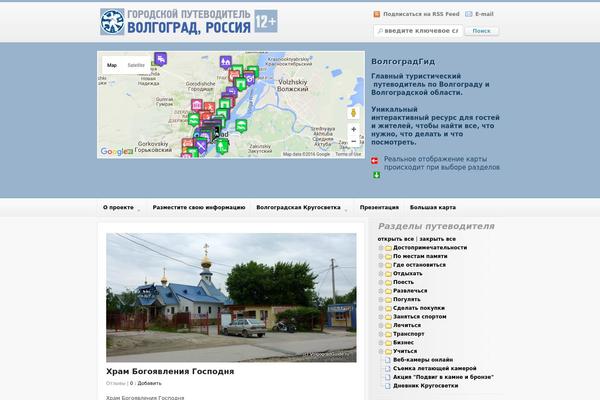Open the Большая карта menu item

pos(433,207)
